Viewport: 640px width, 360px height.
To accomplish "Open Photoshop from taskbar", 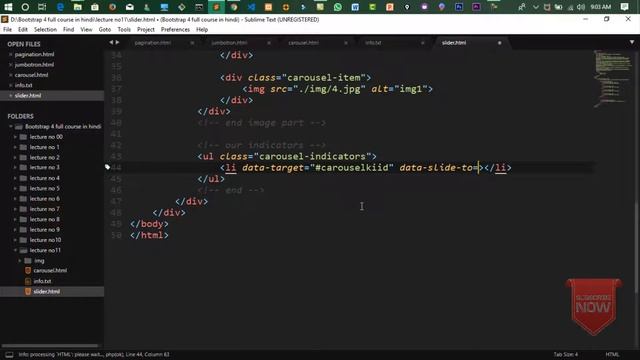I will point(459,7).
